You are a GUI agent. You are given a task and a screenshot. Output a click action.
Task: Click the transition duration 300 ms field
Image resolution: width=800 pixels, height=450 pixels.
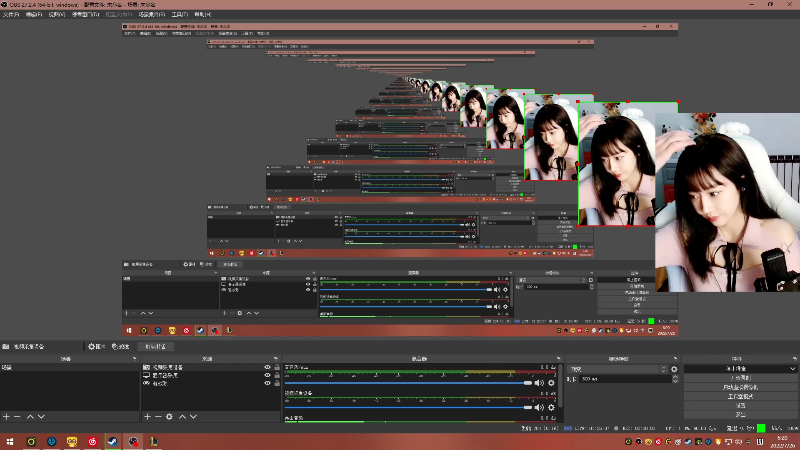click(x=624, y=379)
